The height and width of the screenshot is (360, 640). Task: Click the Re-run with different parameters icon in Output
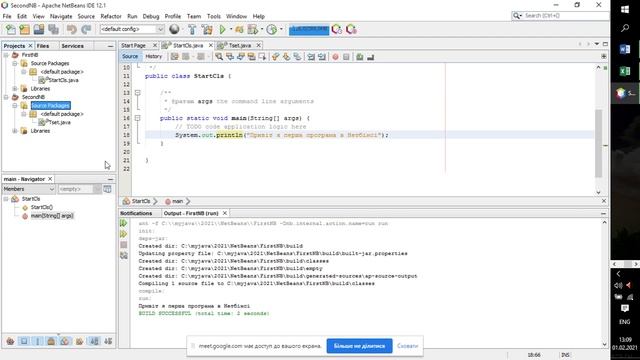[124, 234]
